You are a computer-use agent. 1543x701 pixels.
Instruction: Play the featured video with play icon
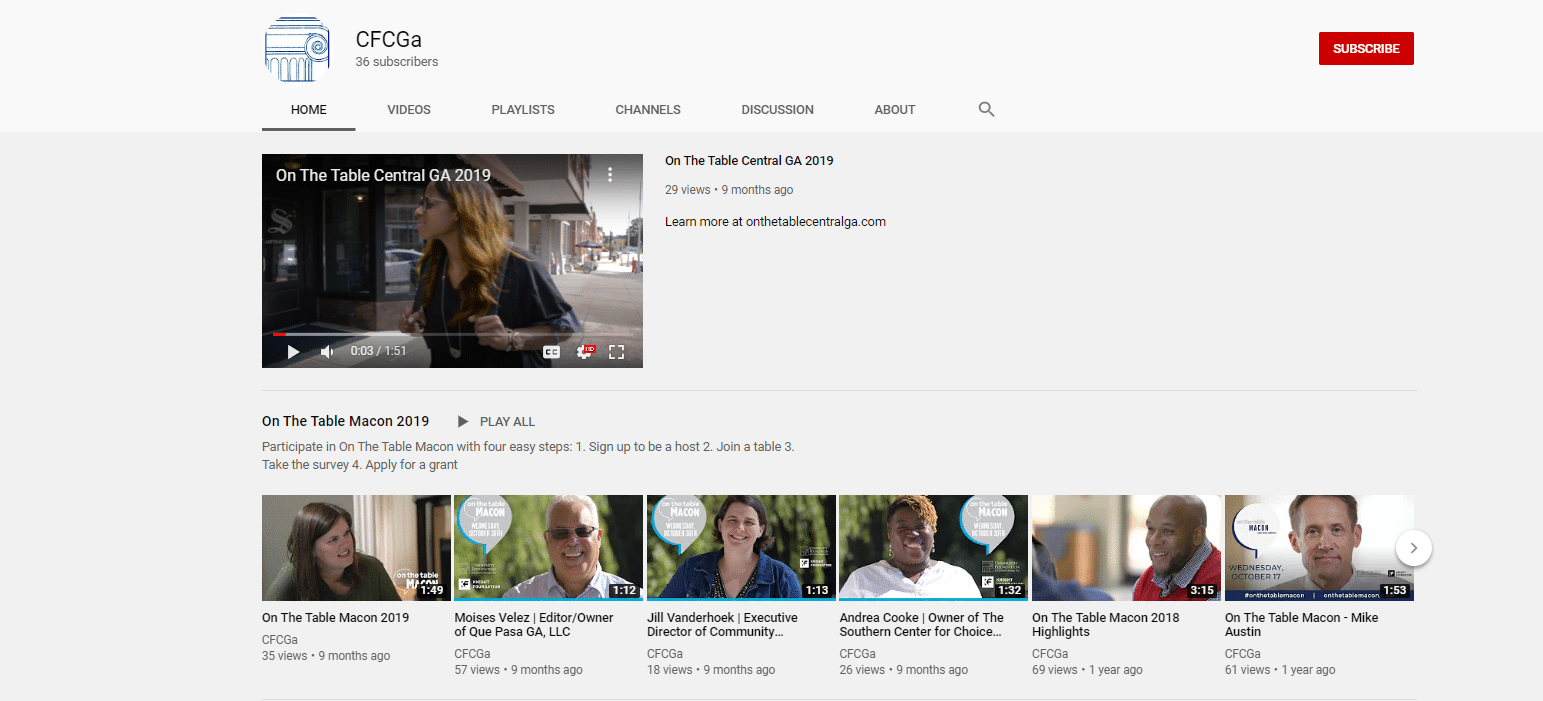click(293, 352)
